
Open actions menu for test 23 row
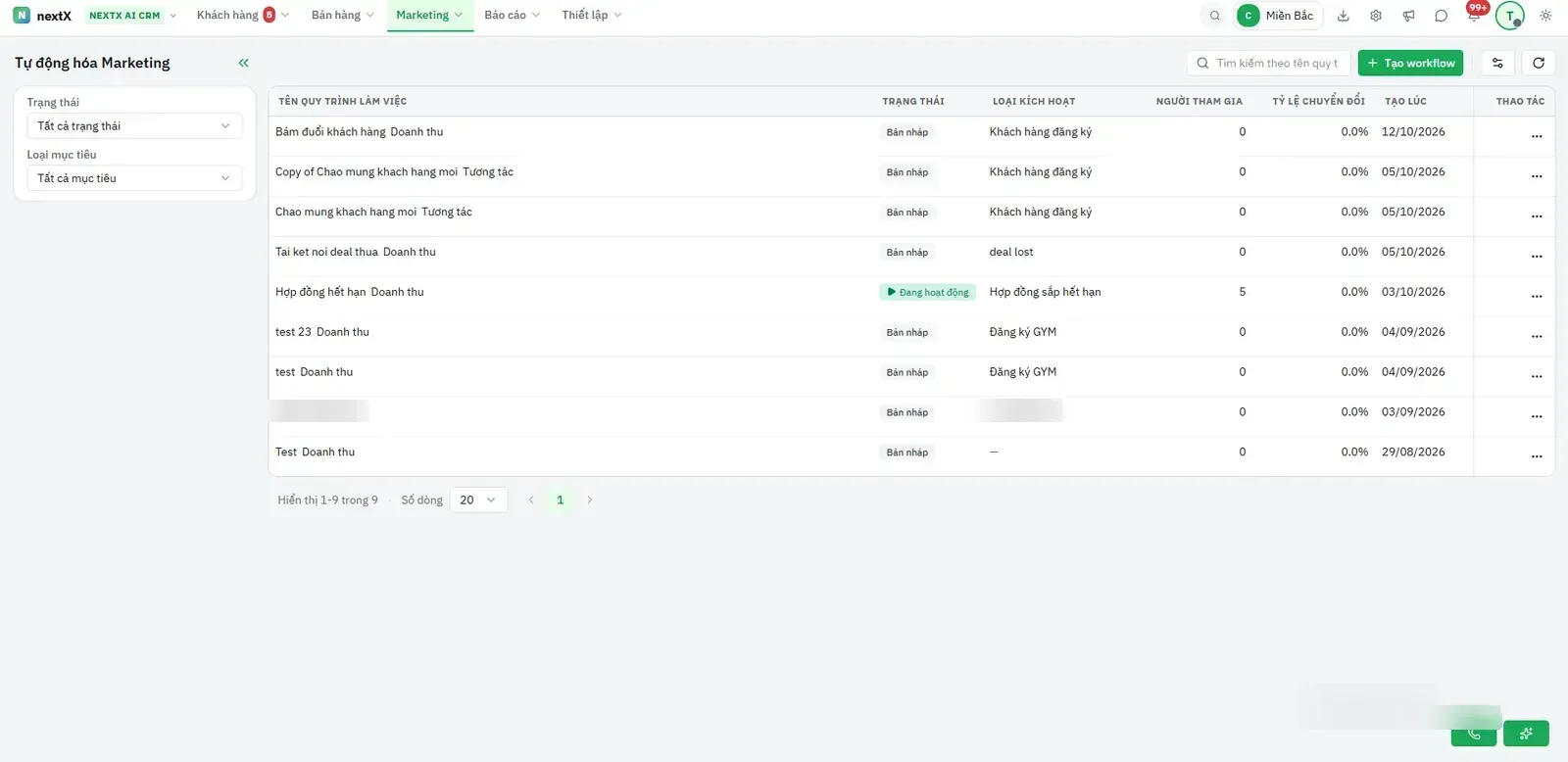click(1537, 336)
